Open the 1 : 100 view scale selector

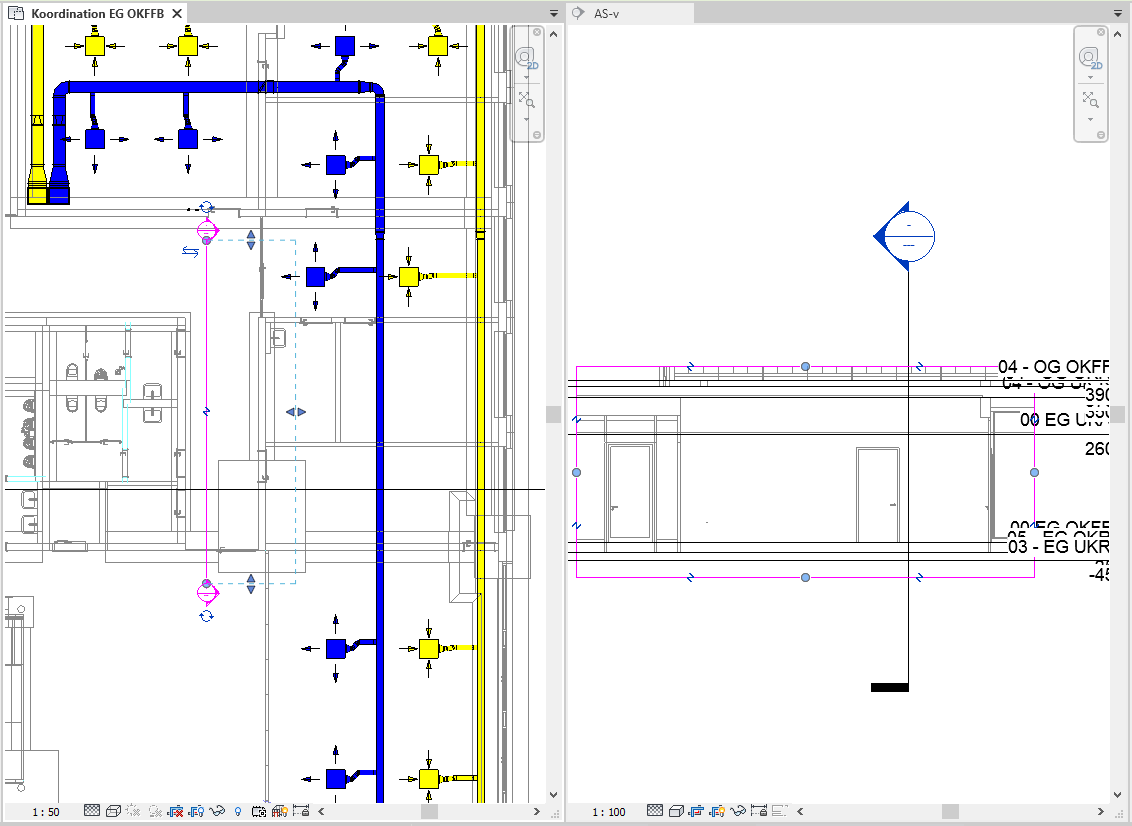[x=610, y=812]
